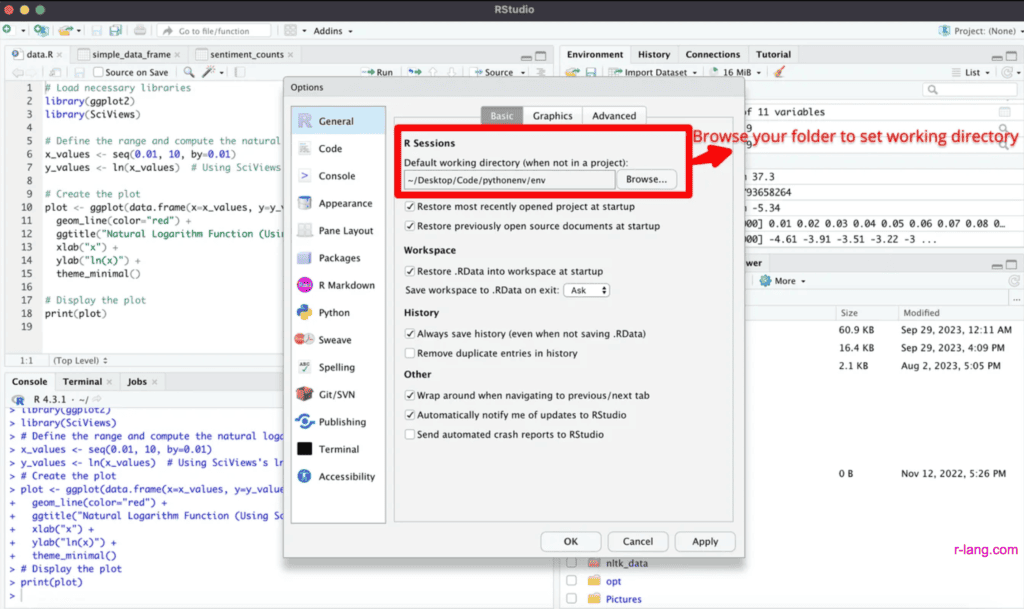Image resolution: width=1024 pixels, height=609 pixels.
Task: Select the Basic tab in Options
Action: (502, 116)
